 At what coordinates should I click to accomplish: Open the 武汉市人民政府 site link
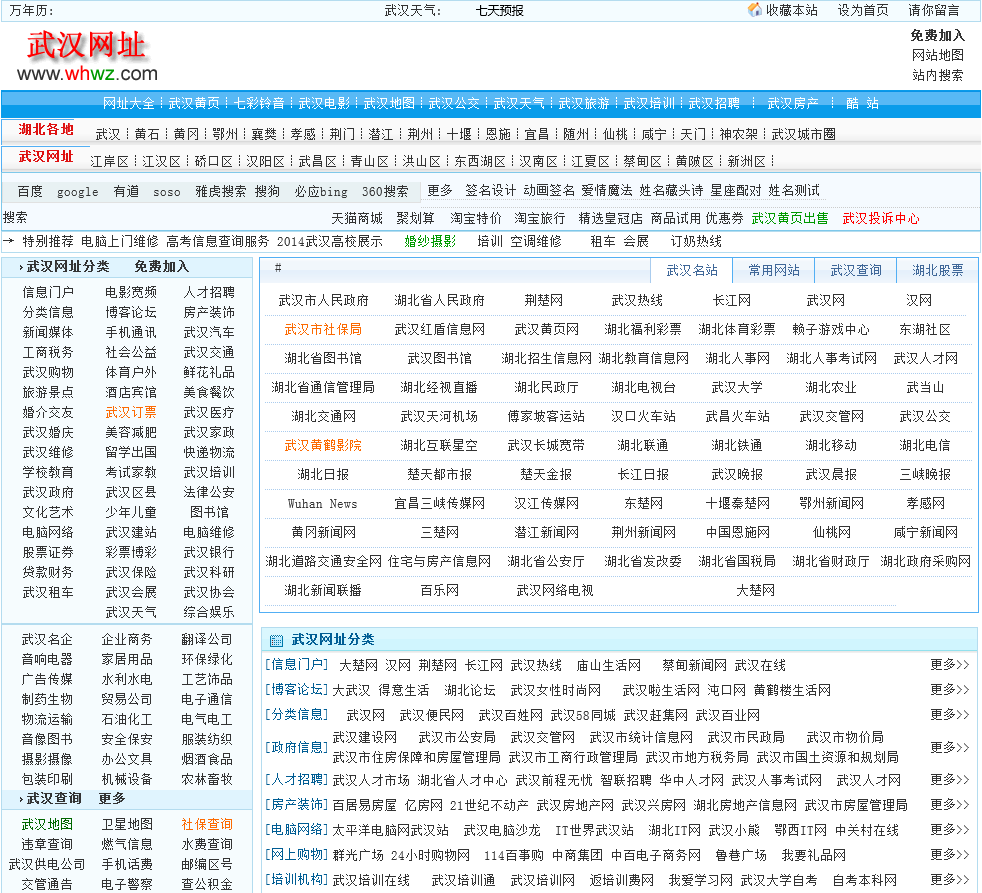323,301
